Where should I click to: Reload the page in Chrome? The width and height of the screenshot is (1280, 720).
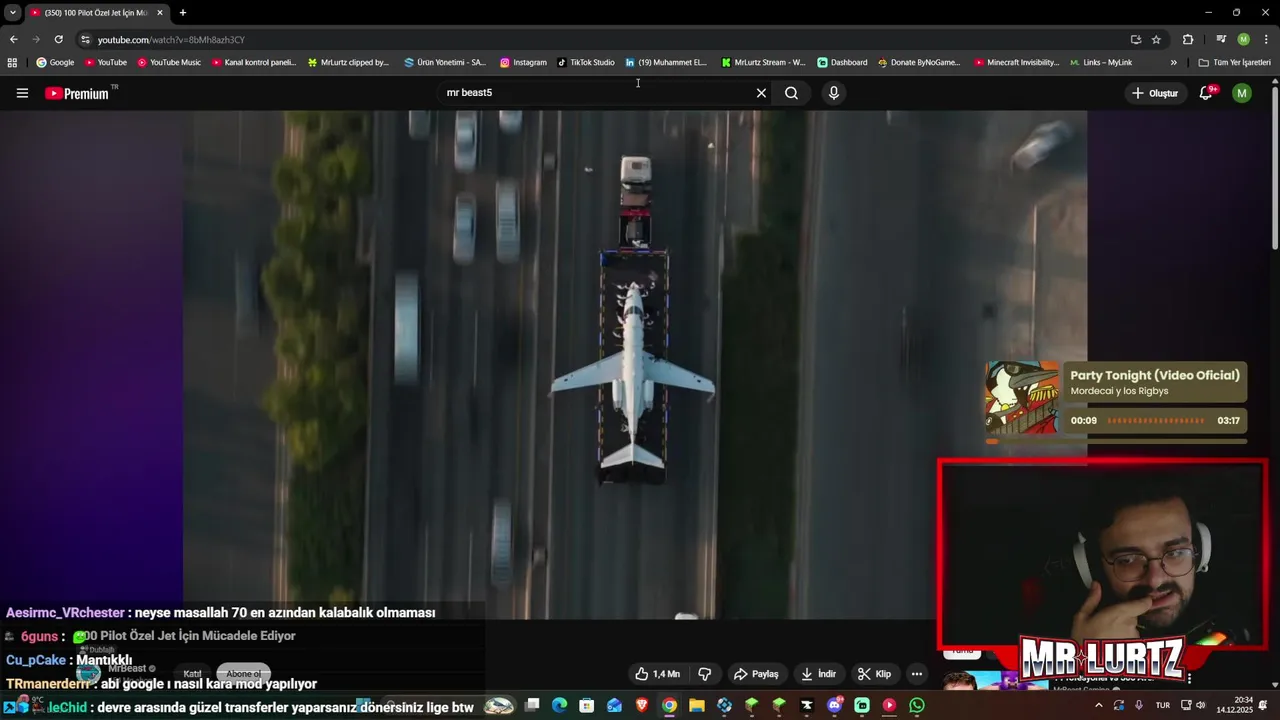click(x=58, y=39)
